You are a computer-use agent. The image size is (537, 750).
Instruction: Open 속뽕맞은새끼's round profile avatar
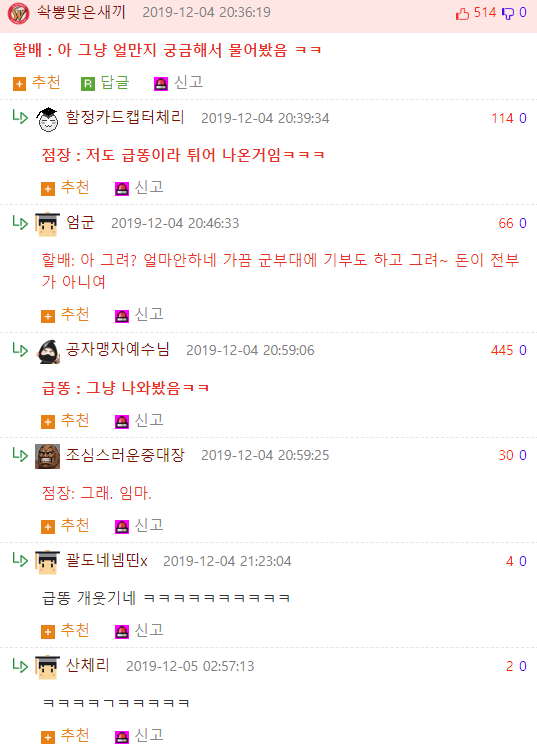point(19,13)
